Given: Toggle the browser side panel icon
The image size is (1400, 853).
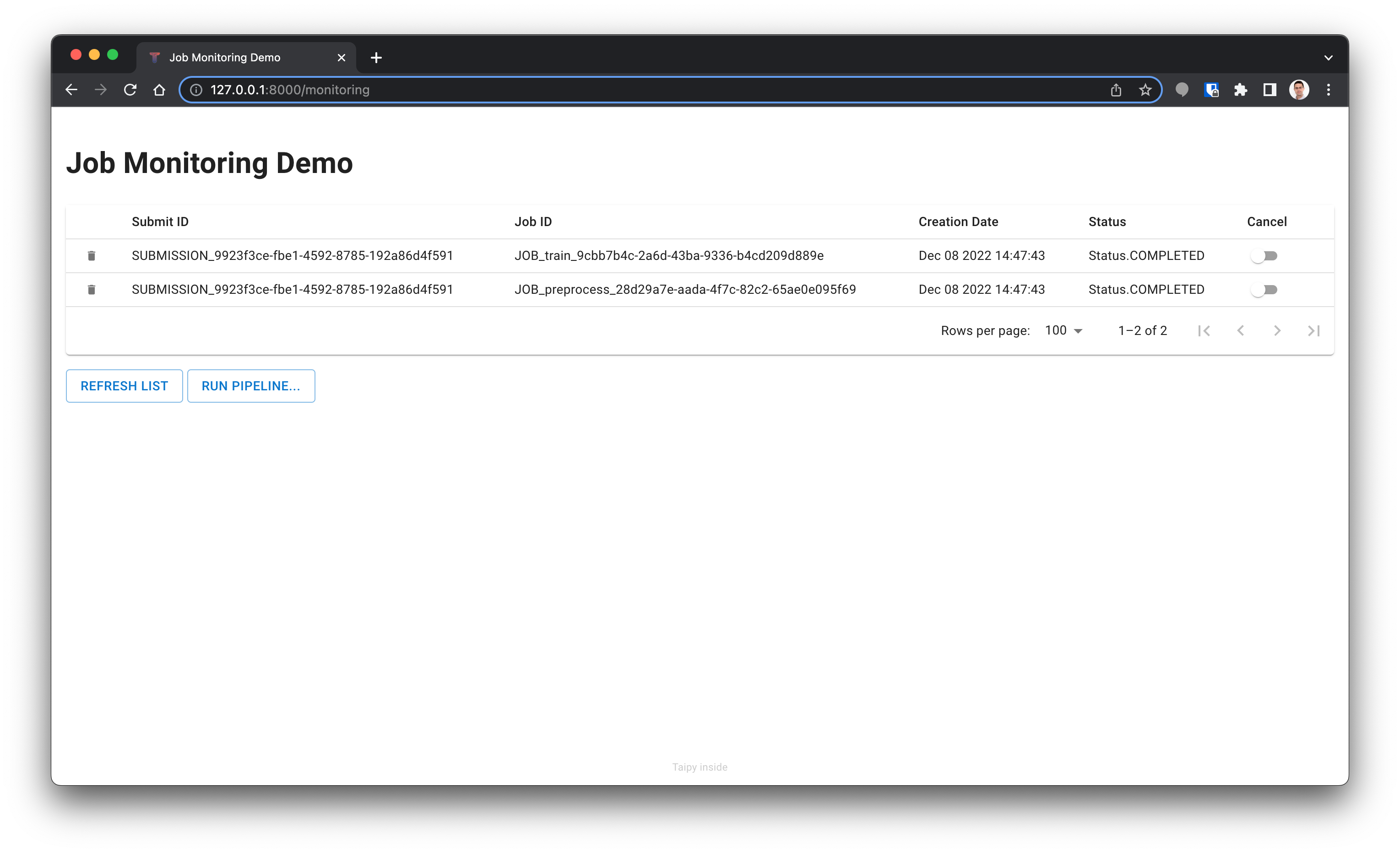Looking at the screenshot, I should (x=1270, y=90).
